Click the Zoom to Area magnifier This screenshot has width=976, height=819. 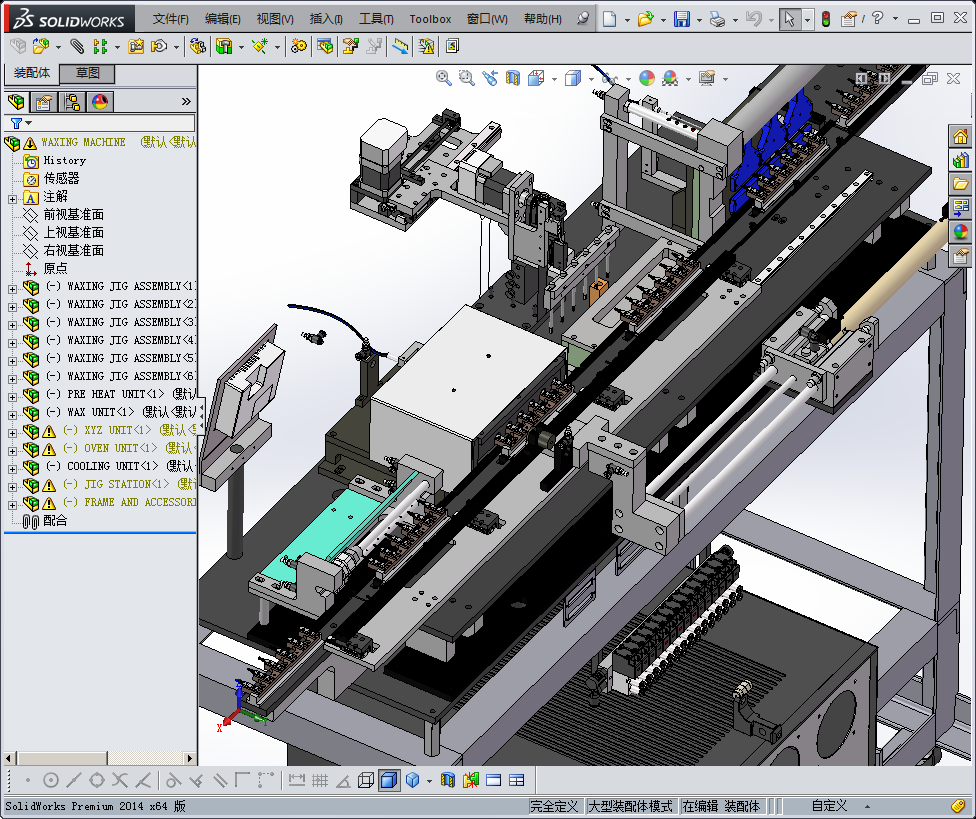tap(467, 78)
